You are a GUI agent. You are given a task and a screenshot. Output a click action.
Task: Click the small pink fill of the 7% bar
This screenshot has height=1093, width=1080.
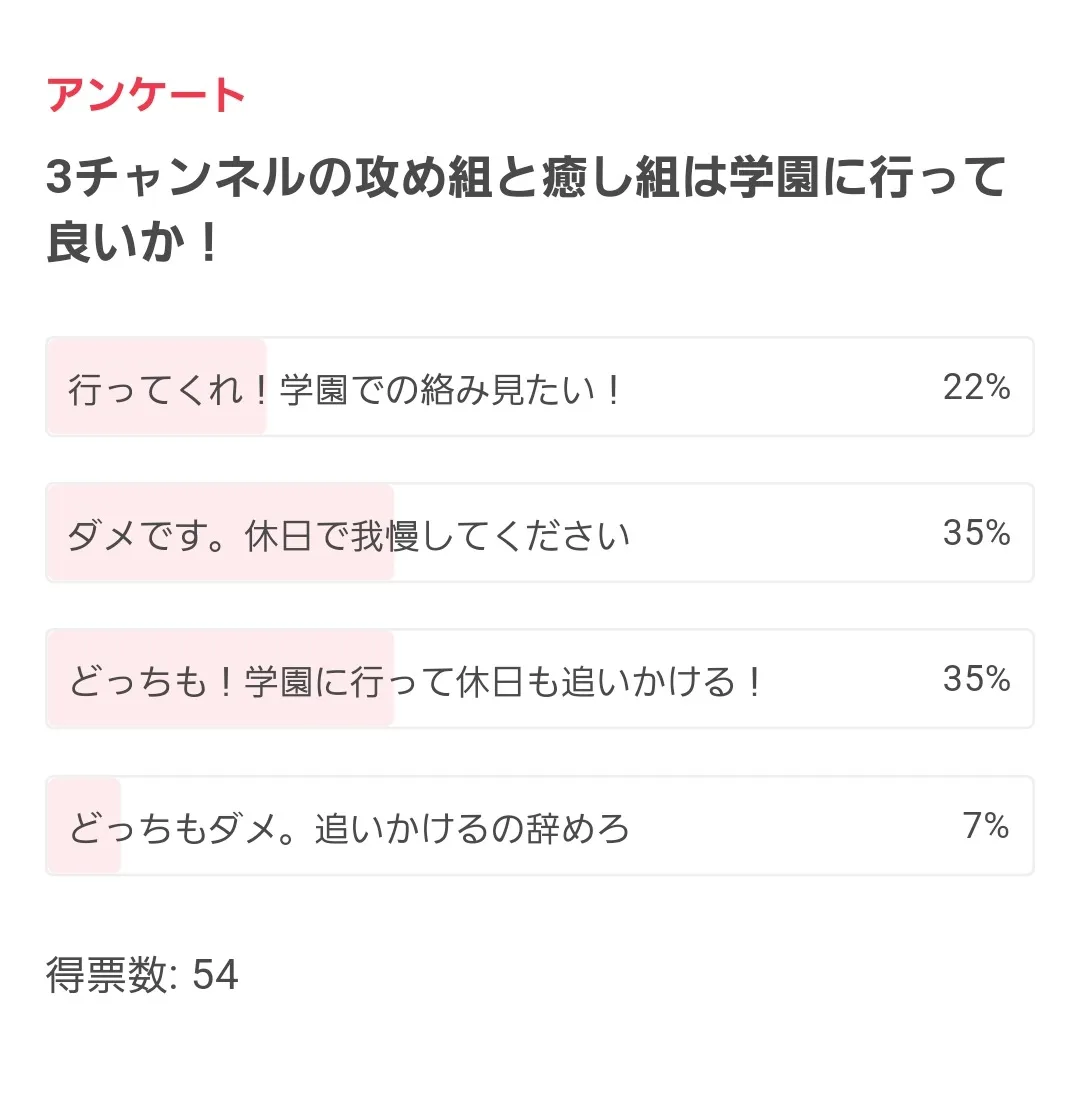[84, 795]
